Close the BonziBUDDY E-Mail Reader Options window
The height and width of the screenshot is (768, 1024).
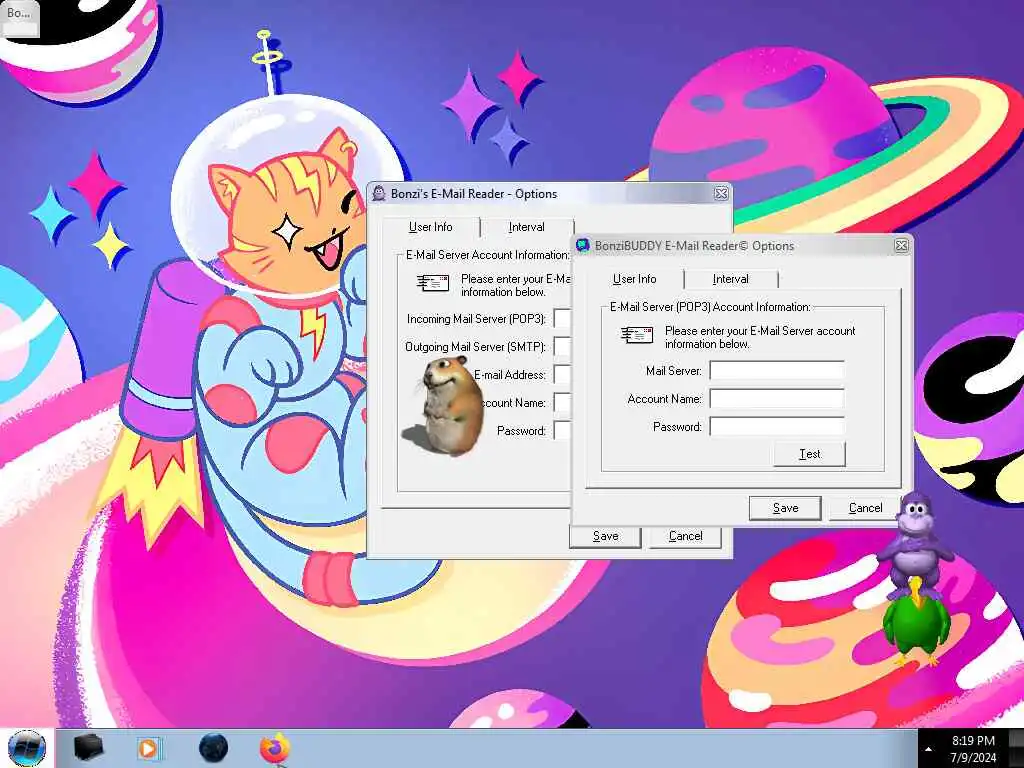tap(901, 246)
